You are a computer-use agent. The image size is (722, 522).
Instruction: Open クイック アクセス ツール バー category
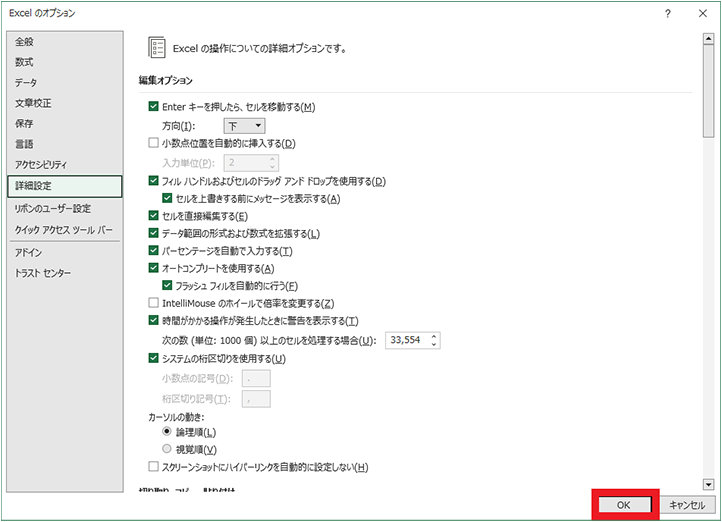(x=64, y=230)
